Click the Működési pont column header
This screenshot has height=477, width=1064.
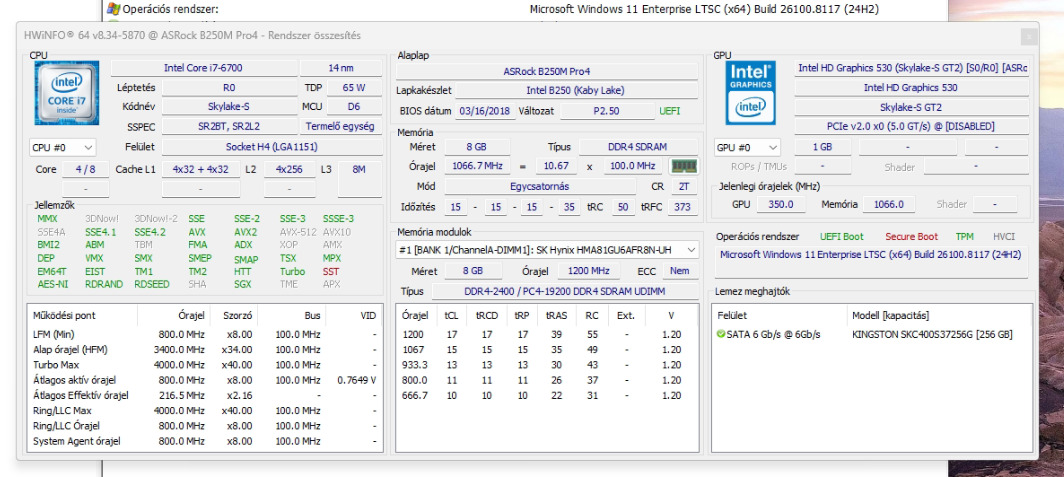coord(82,315)
